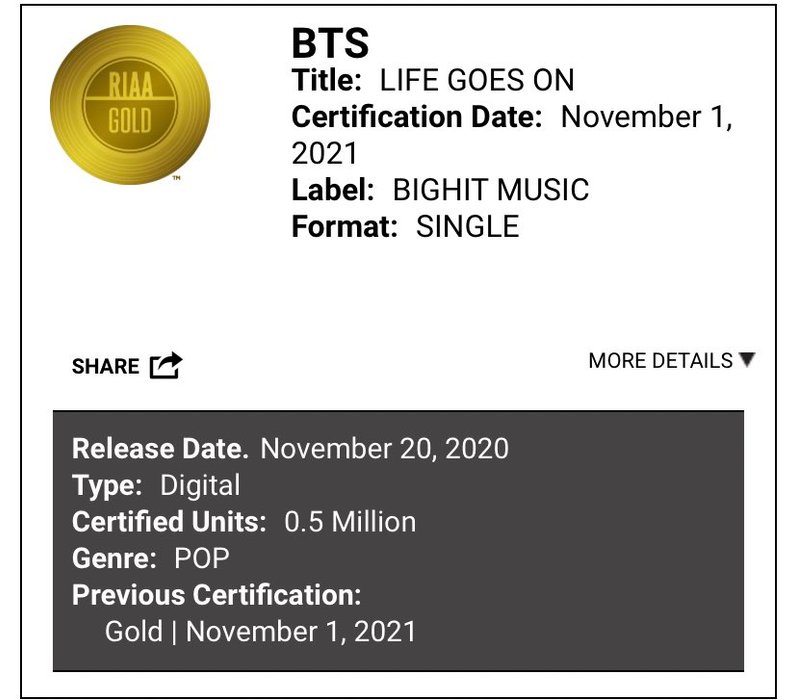
Task: Select the LIFE GOES ON title text
Action: (x=463, y=81)
